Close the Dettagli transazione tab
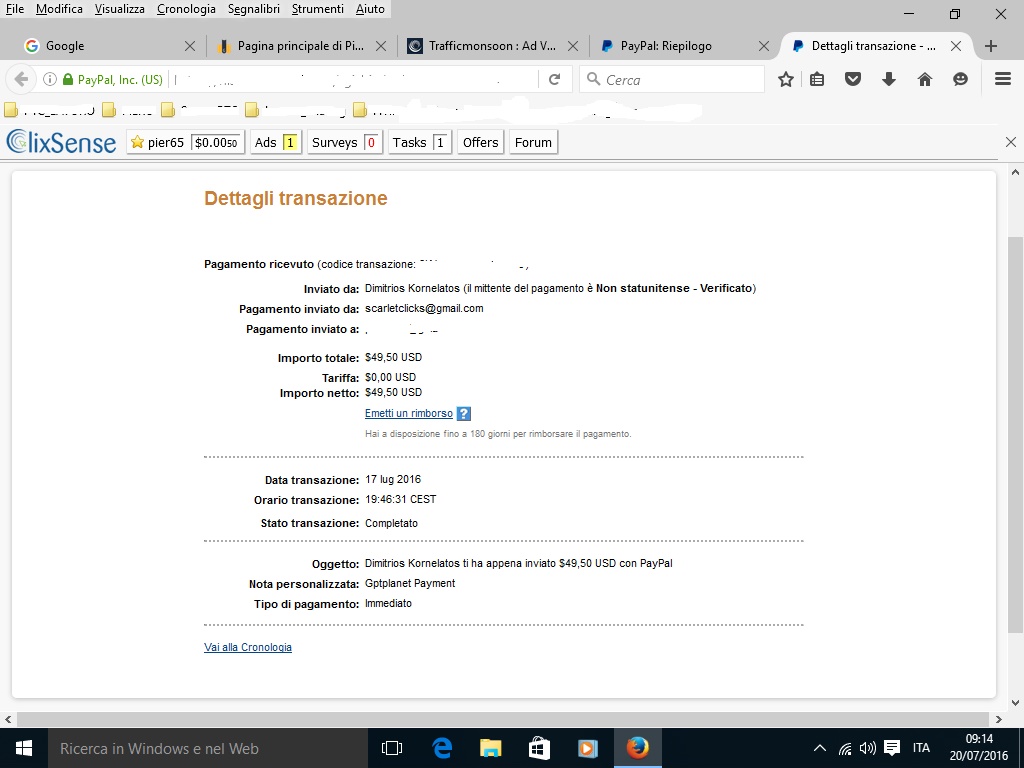 click(x=955, y=46)
